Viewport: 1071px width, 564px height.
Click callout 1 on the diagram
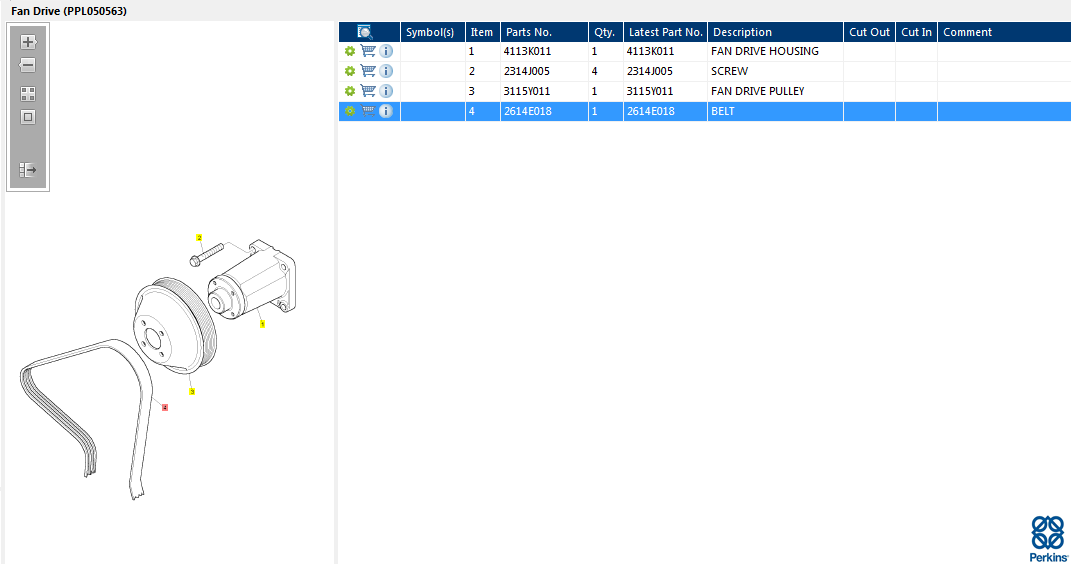[262, 324]
